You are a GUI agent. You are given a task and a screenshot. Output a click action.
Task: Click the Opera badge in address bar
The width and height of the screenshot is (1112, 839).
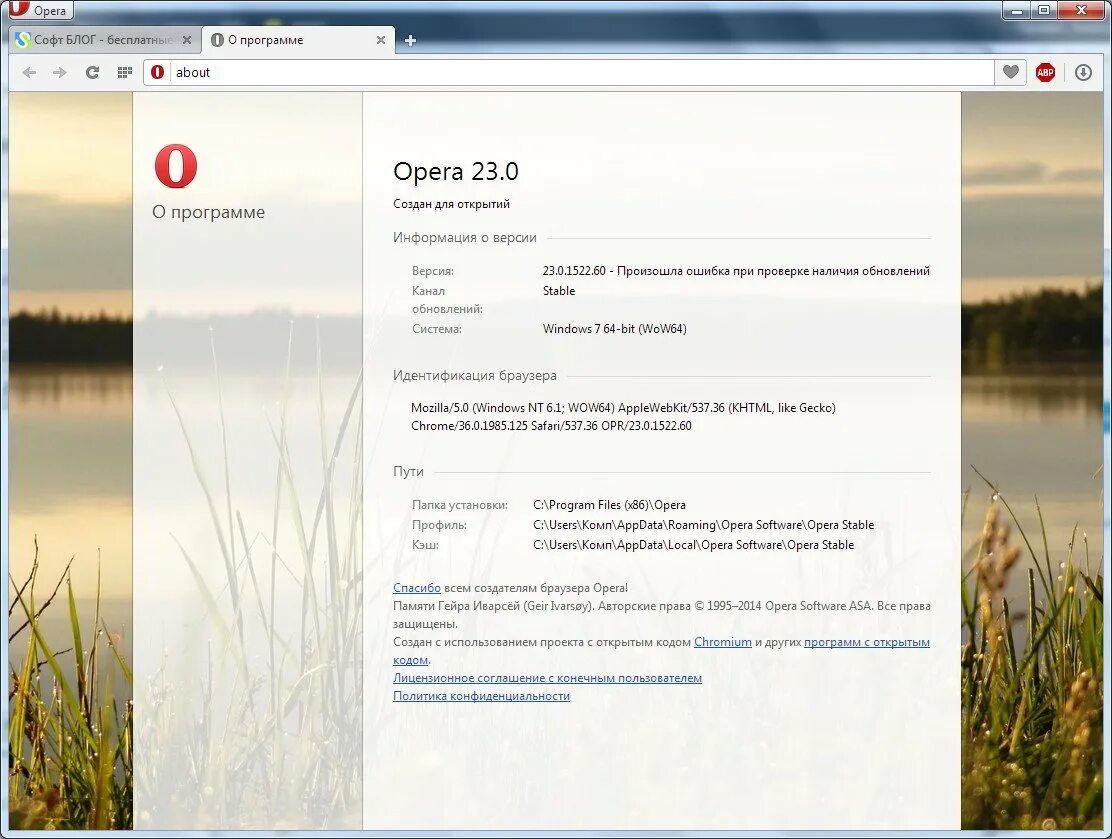pyautogui.click(x=157, y=72)
